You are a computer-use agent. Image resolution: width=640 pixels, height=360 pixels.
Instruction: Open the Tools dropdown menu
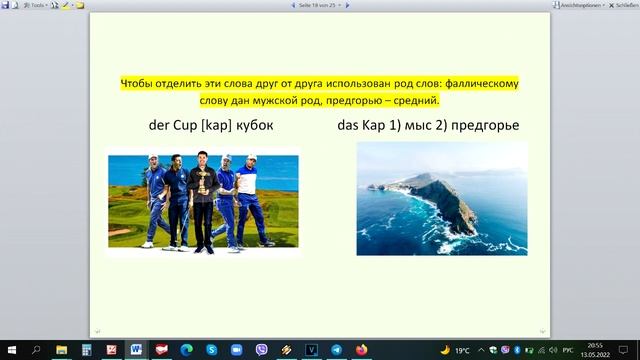click(x=36, y=5)
